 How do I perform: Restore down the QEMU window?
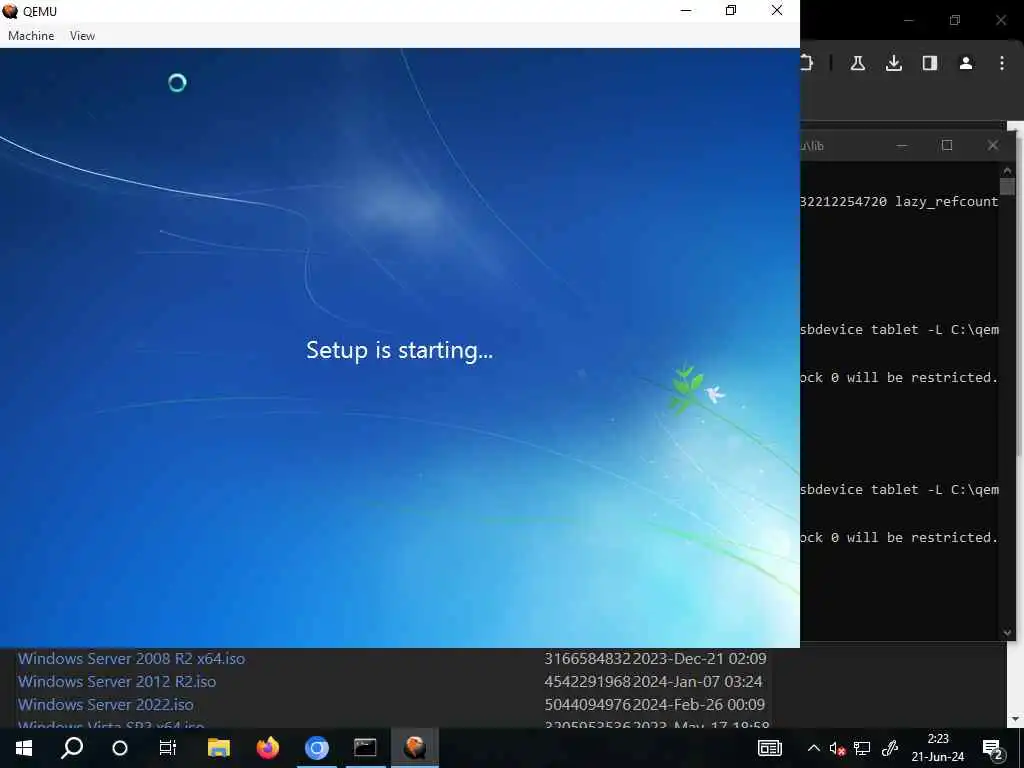[731, 10]
